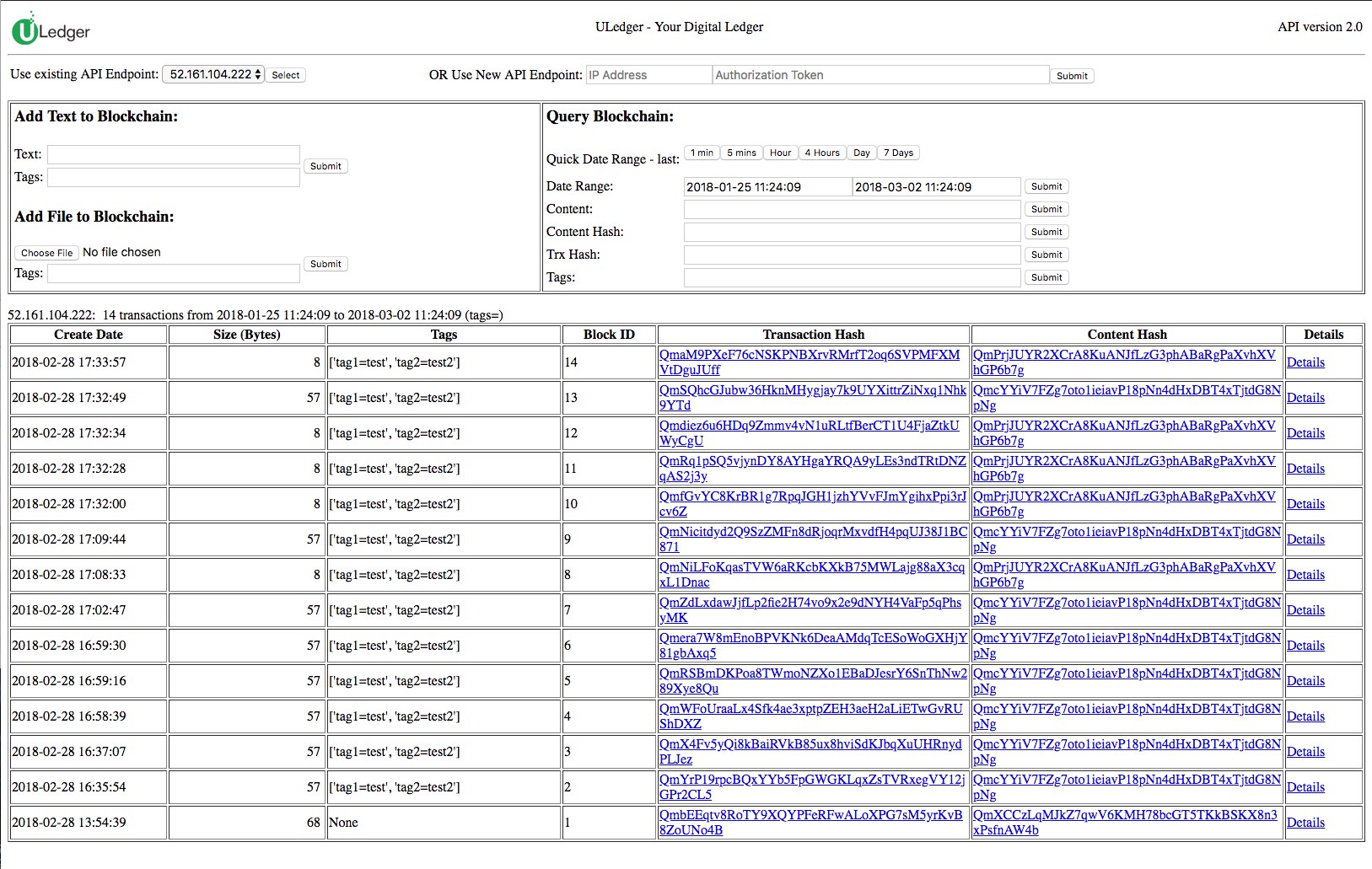Submit the new API endpoint
This screenshot has height=869, width=1372.
tap(1071, 76)
